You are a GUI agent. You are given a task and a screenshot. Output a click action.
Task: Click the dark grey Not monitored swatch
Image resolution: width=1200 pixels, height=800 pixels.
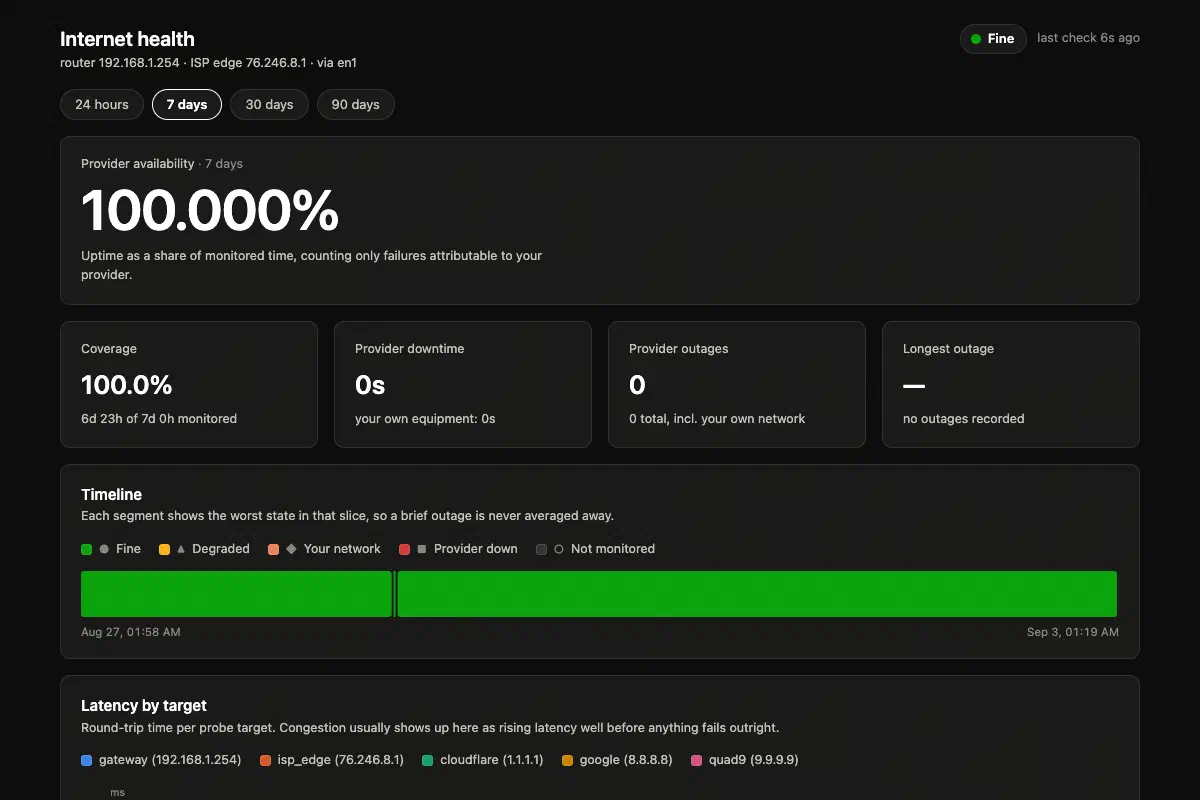pyautogui.click(x=542, y=549)
